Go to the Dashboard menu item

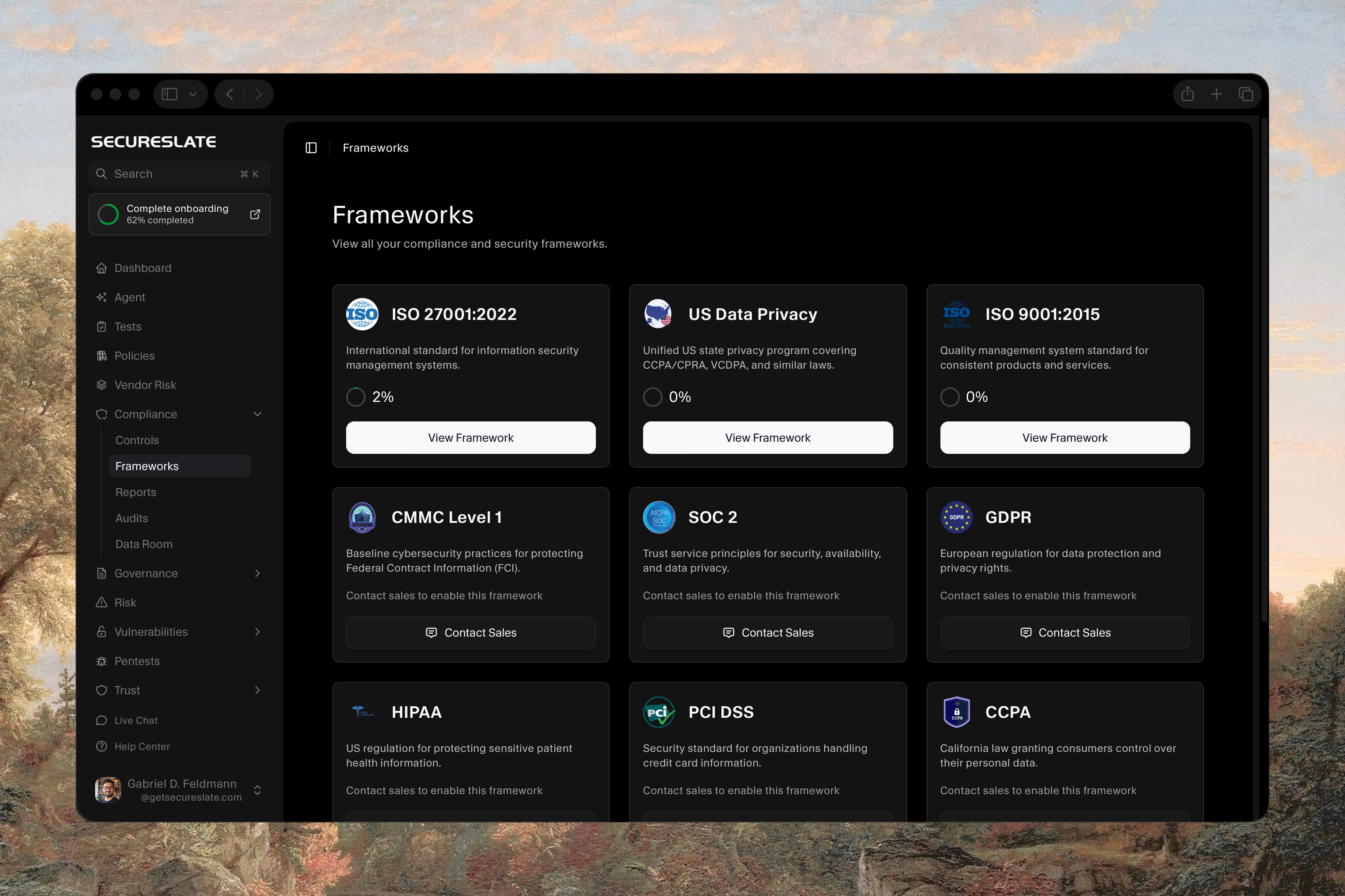[180, 268]
